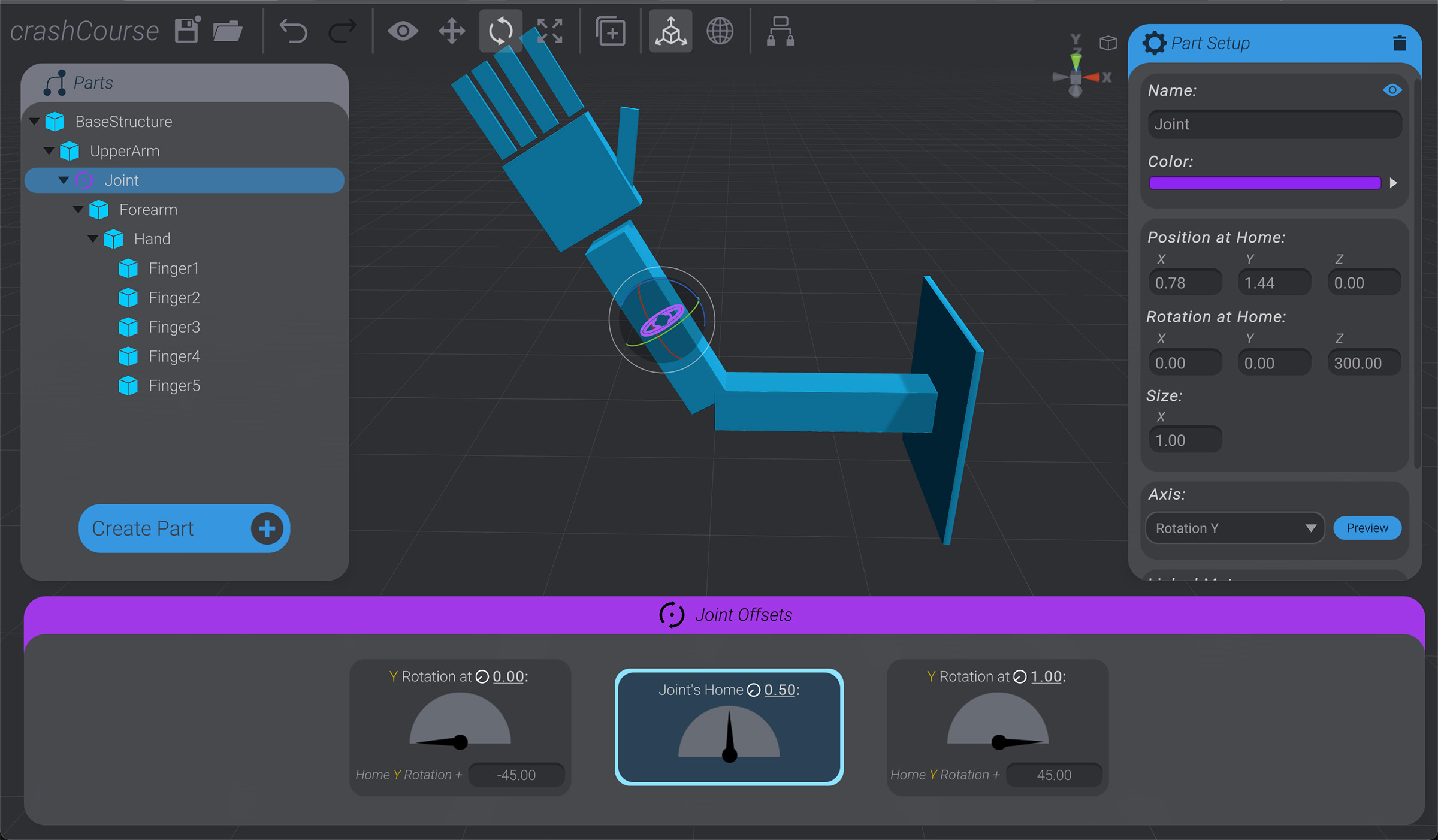Open the Parts panel header
Screen dimensions: 1438x840
[x=93, y=83]
